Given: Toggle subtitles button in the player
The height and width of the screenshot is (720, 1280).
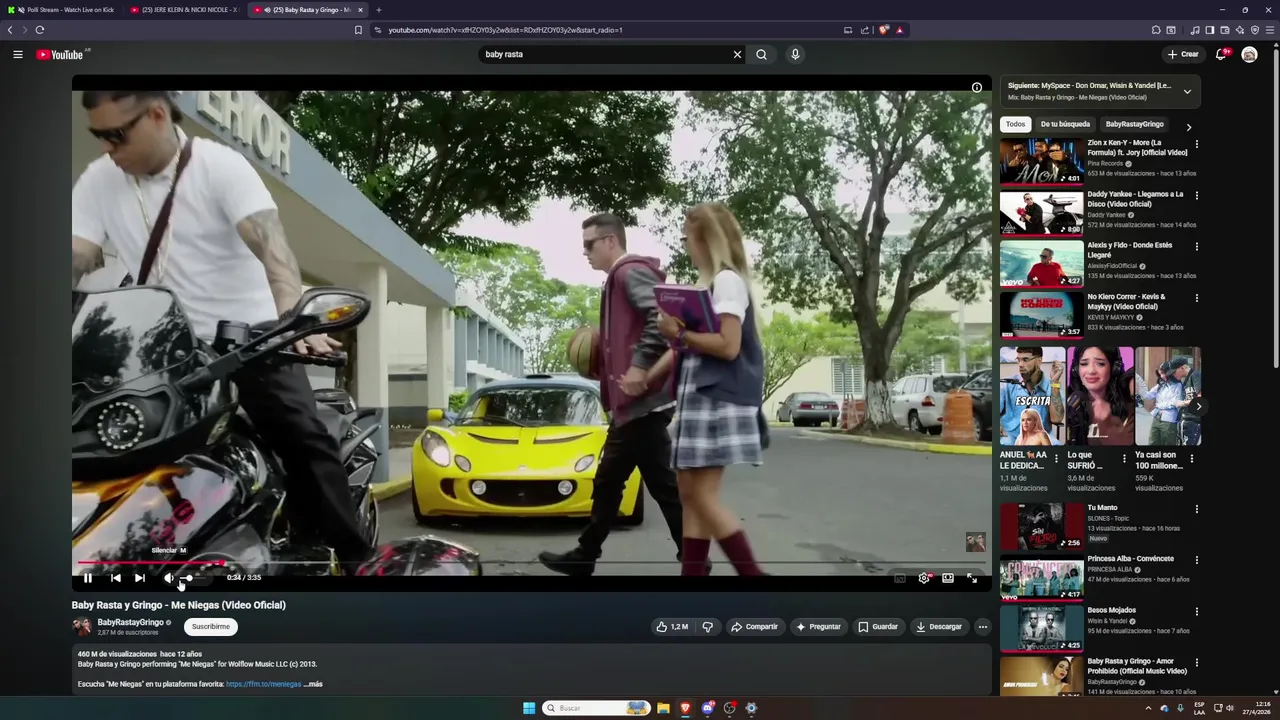Looking at the screenshot, I should tap(900, 578).
